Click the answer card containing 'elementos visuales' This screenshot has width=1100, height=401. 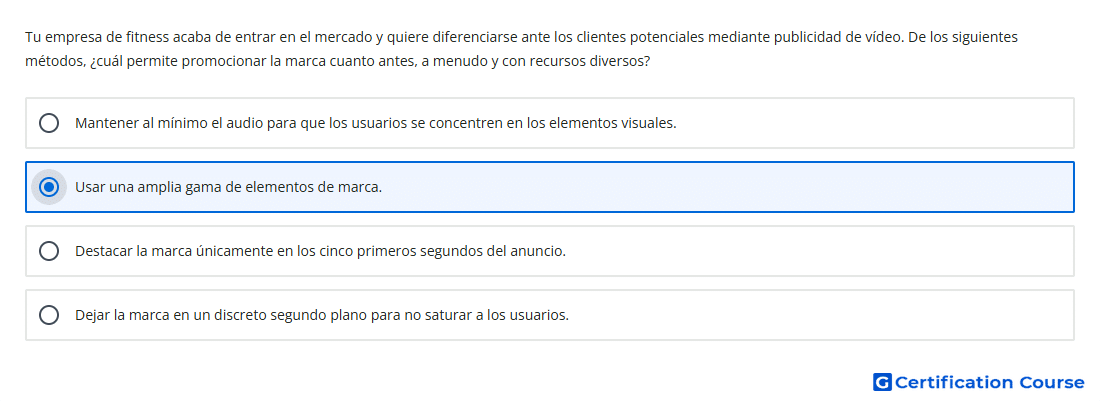click(550, 123)
